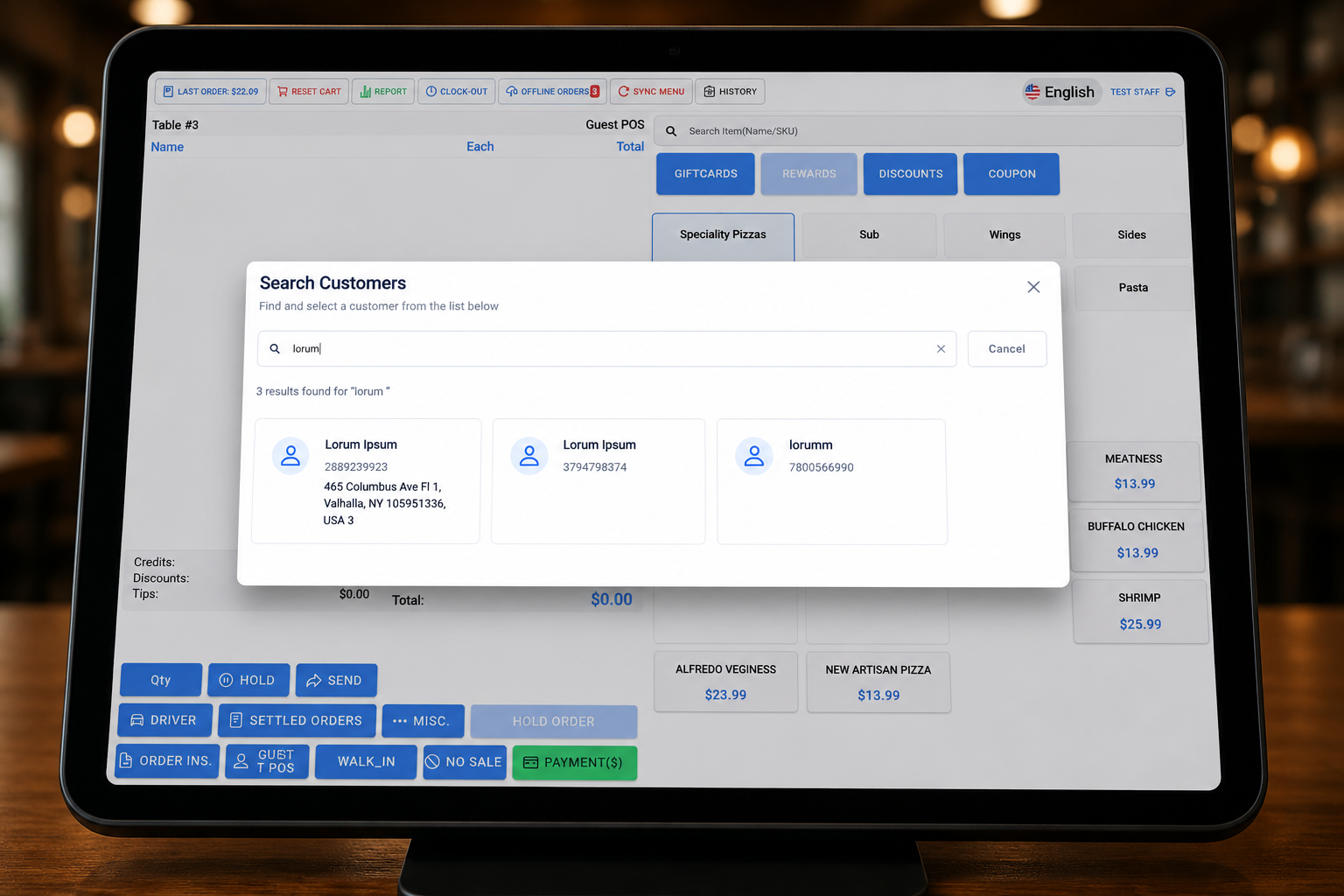Open Driver options
Viewport: 1344px width, 896px height.
pos(165,720)
